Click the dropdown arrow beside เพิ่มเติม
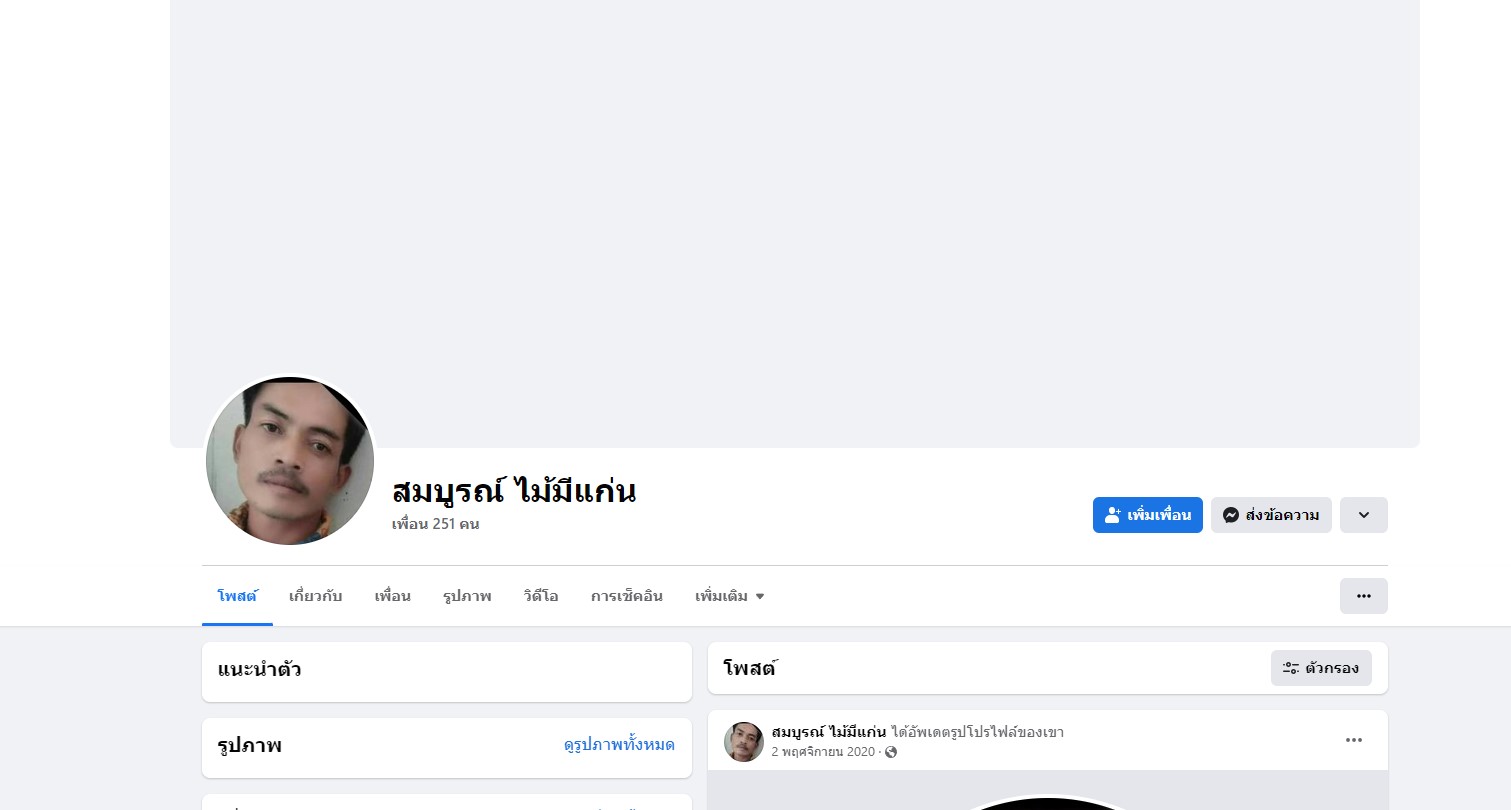 tap(760, 597)
